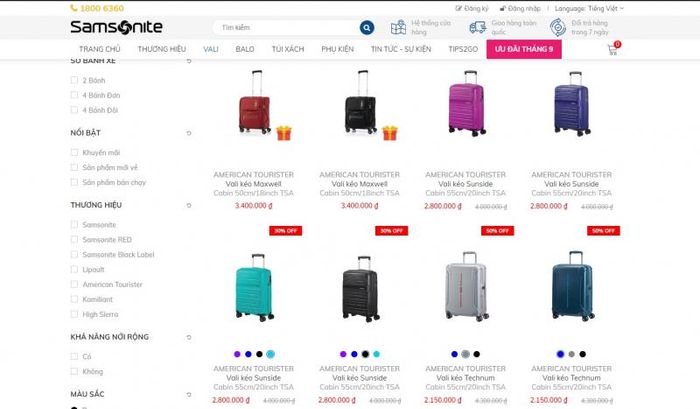700x409 pixels.
Task: Check the 2 Bánh wheel filter
Action: 74,80
